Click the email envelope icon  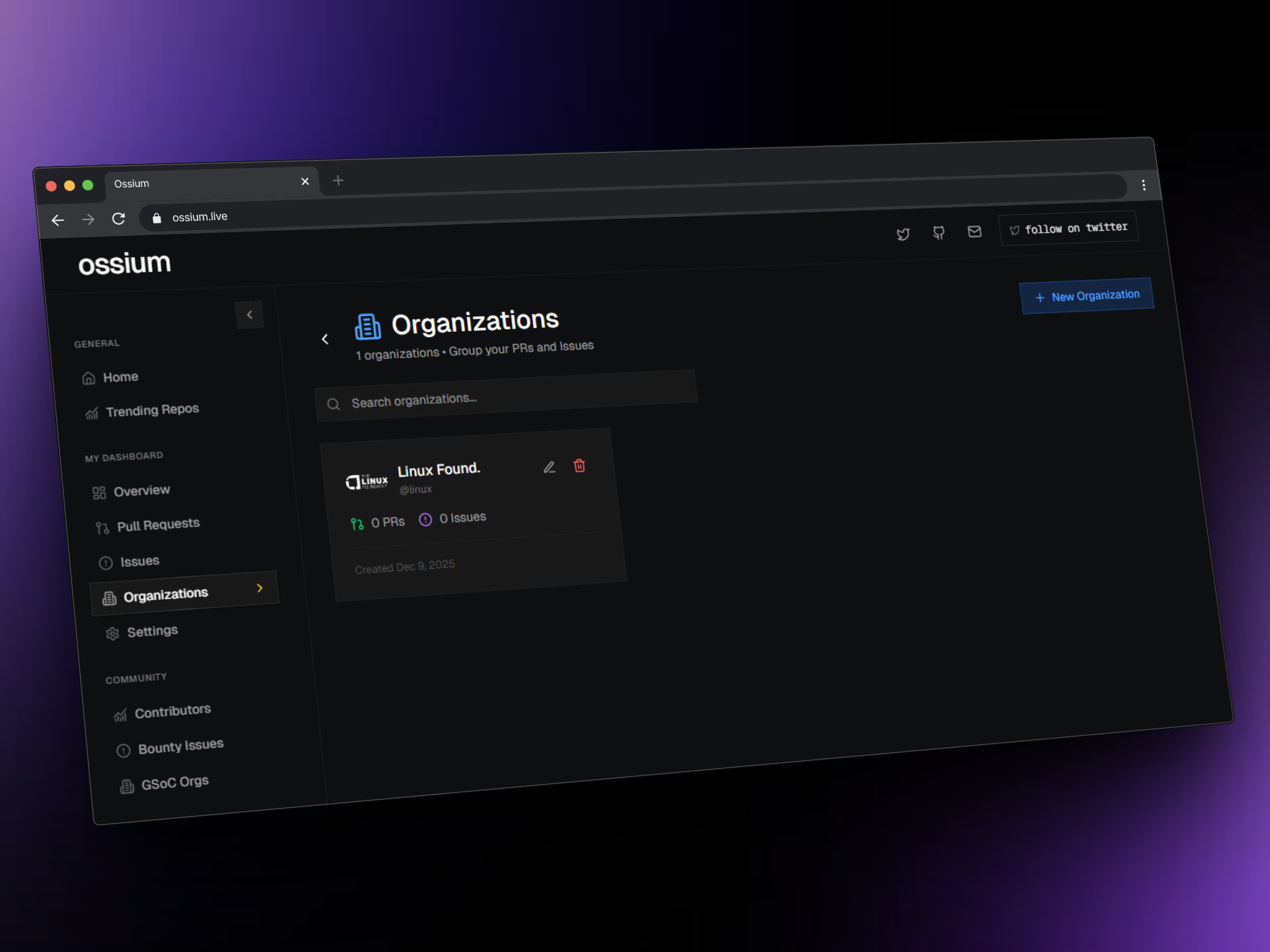coord(975,232)
